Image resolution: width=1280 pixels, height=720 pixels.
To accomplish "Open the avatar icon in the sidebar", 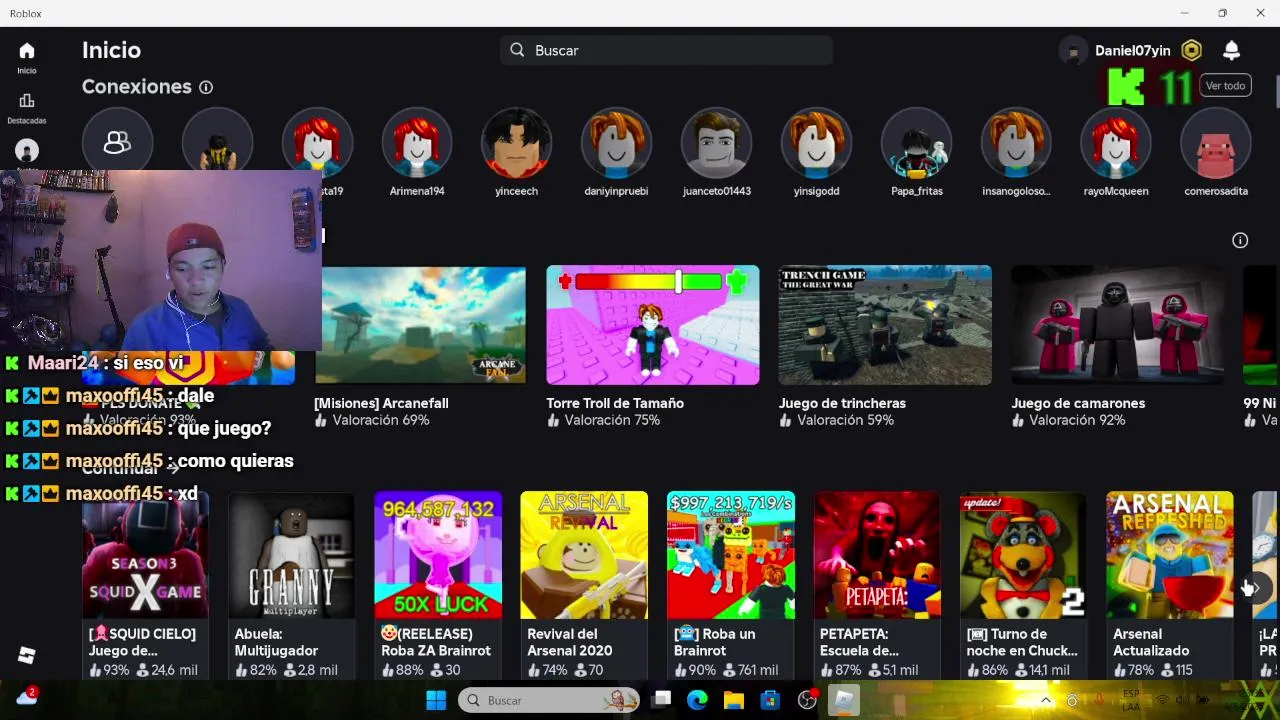I will (27, 151).
